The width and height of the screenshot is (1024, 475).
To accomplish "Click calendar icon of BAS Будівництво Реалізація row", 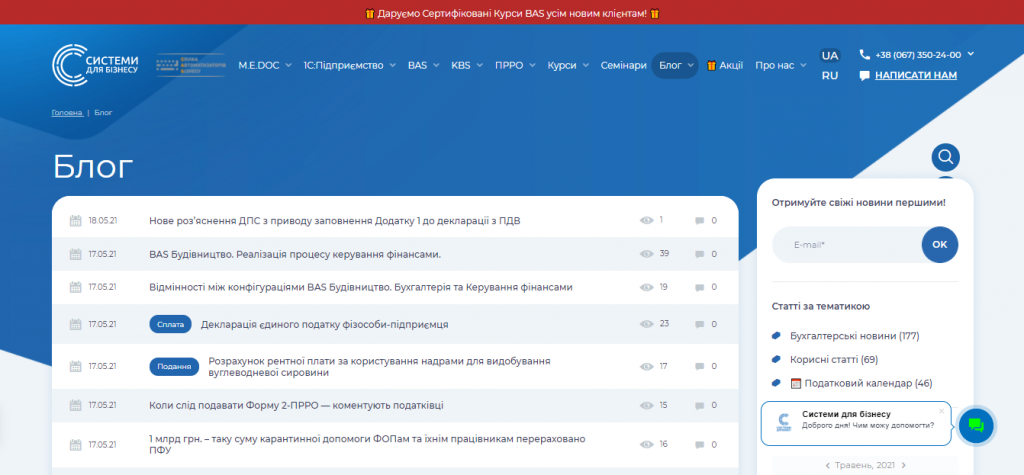I will pyautogui.click(x=75, y=254).
